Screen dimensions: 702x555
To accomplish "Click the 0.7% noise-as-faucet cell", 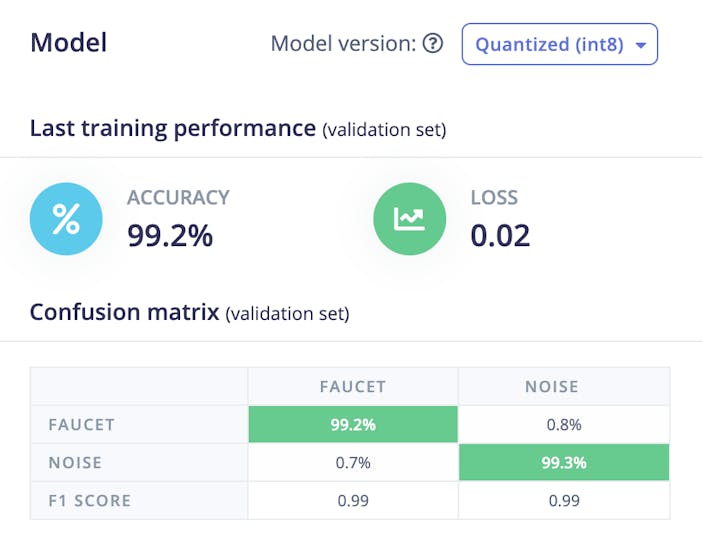I will point(353,462).
